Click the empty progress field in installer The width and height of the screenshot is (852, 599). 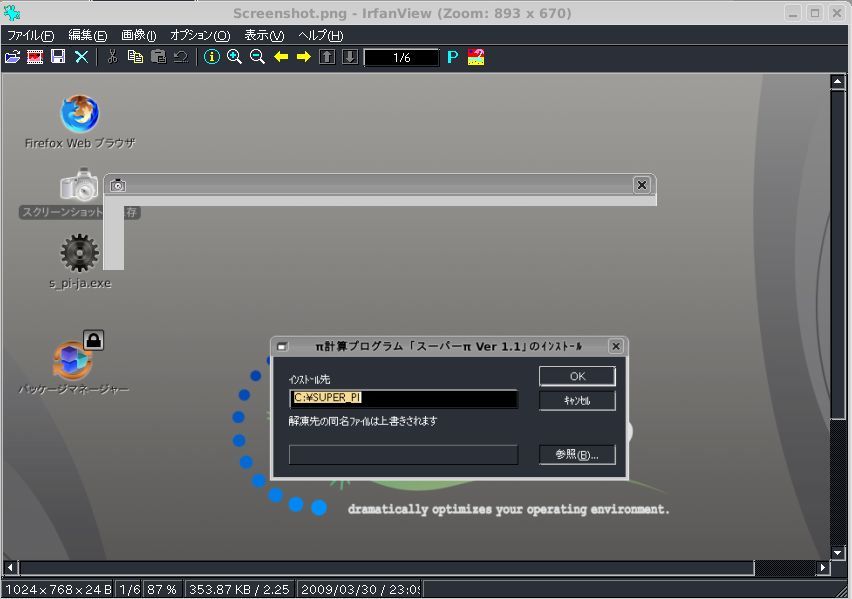(x=404, y=455)
